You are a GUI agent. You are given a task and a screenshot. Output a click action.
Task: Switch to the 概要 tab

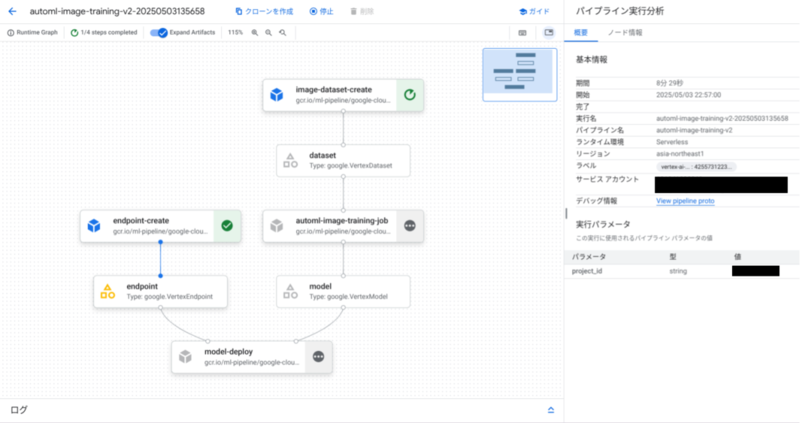click(581, 33)
